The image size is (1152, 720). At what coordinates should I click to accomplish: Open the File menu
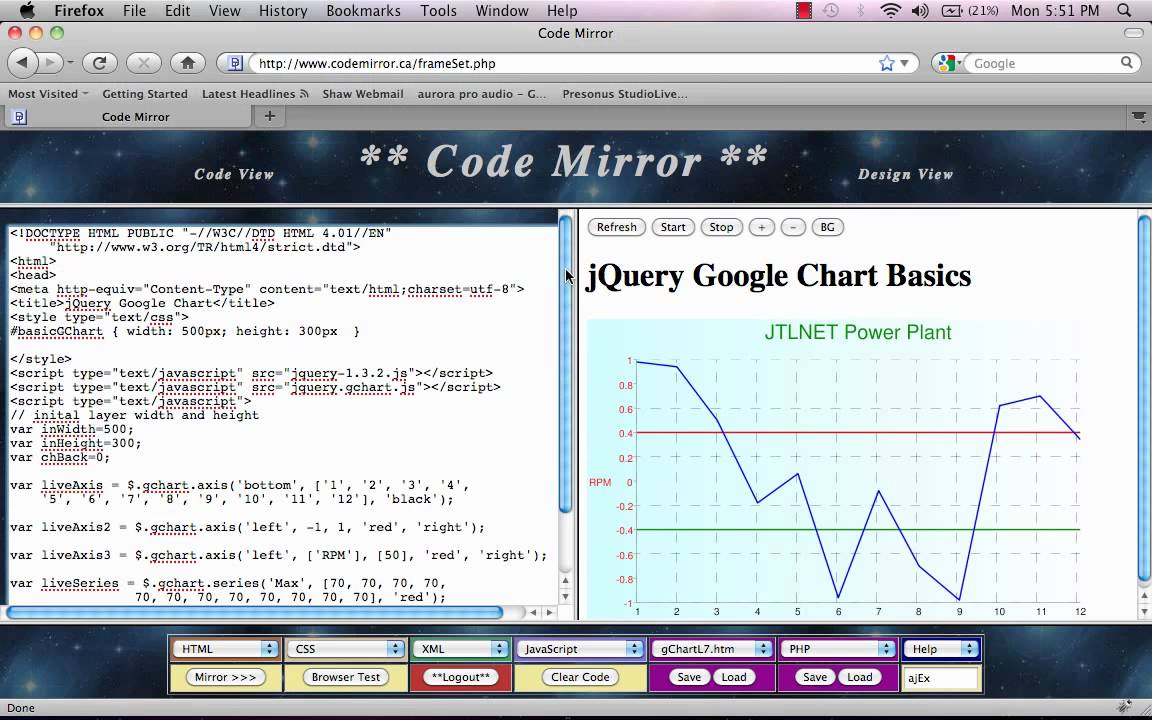coord(134,10)
